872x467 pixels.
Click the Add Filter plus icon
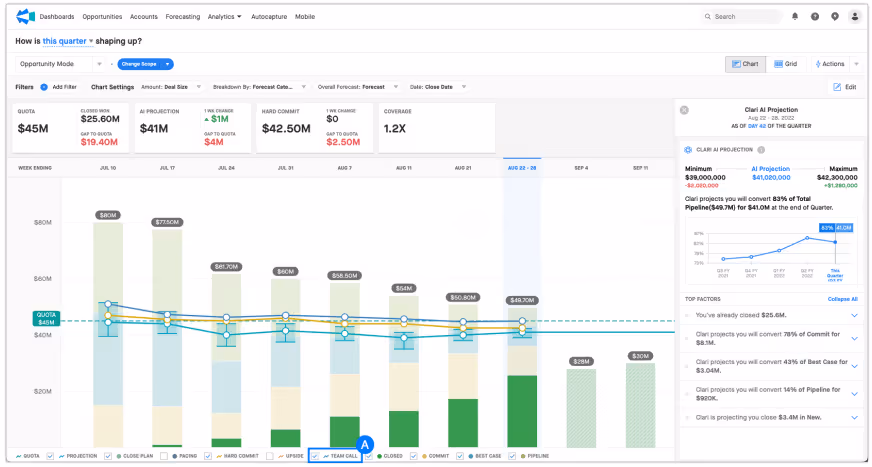click(44, 87)
